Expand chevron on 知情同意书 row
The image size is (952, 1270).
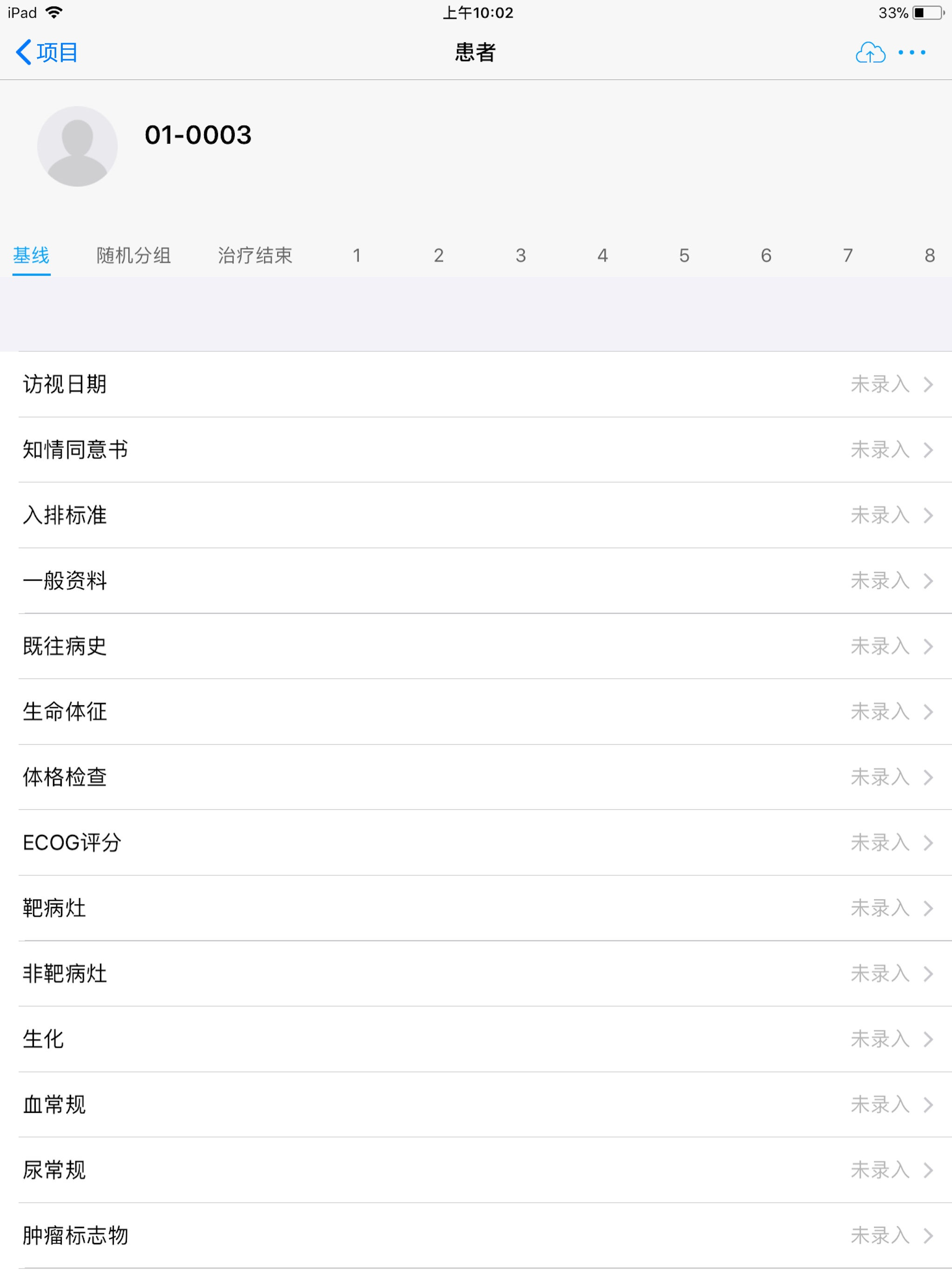click(x=928, y=450)
